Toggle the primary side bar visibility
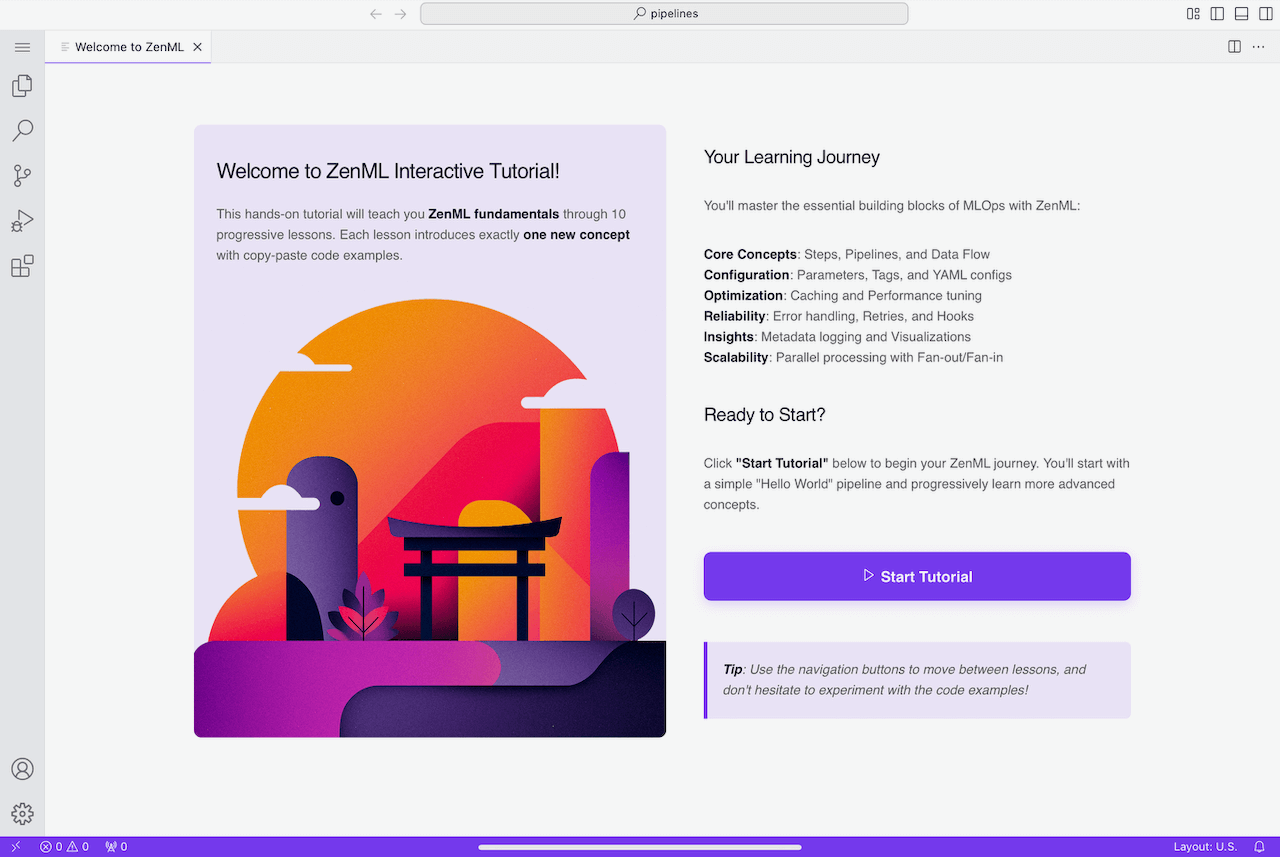 click(x=1217, y=14)
